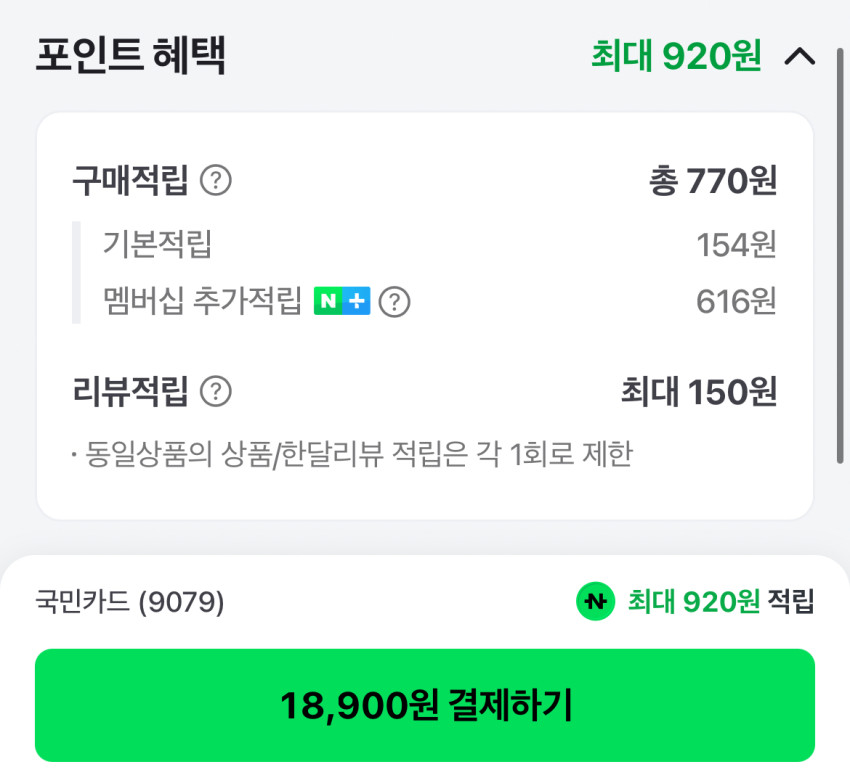
Task: Open help icon beside 멤버십 추가적립
Action: coord(395,301)
